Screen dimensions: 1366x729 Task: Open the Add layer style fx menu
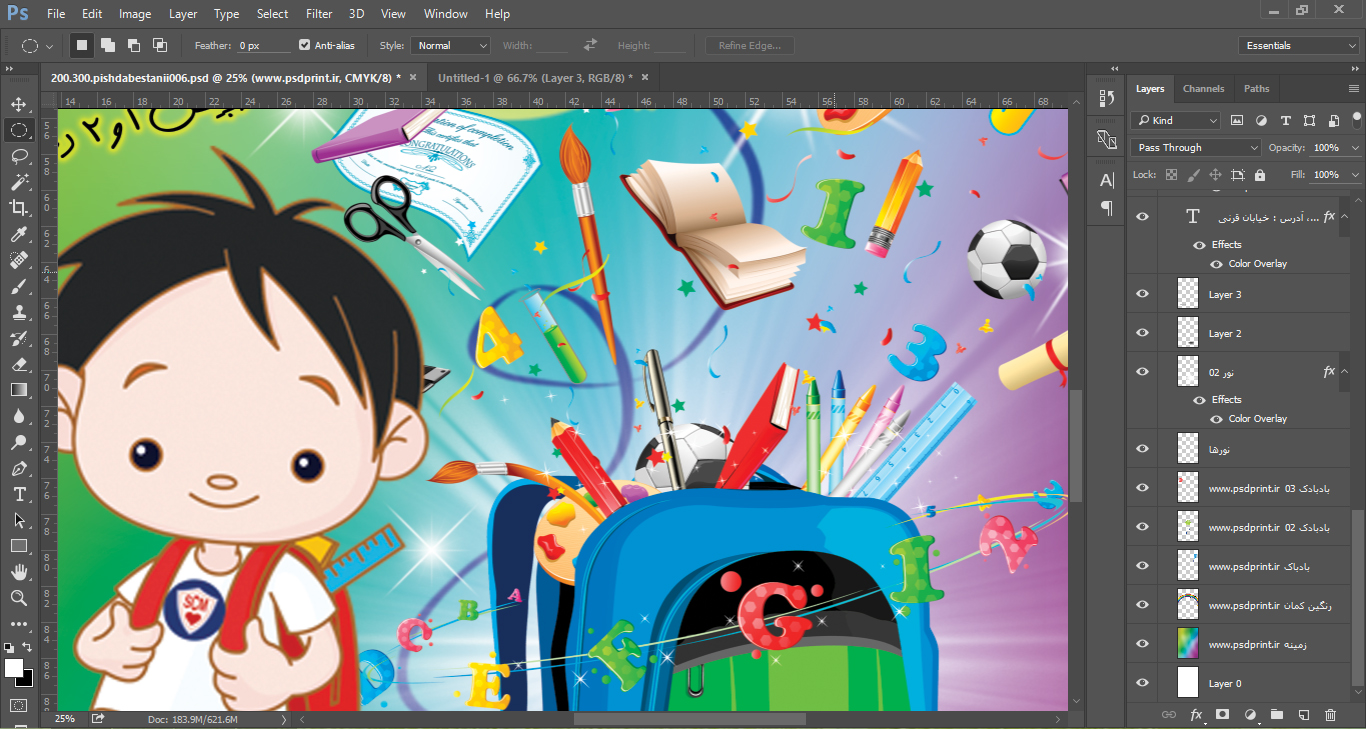(1196, 715)
